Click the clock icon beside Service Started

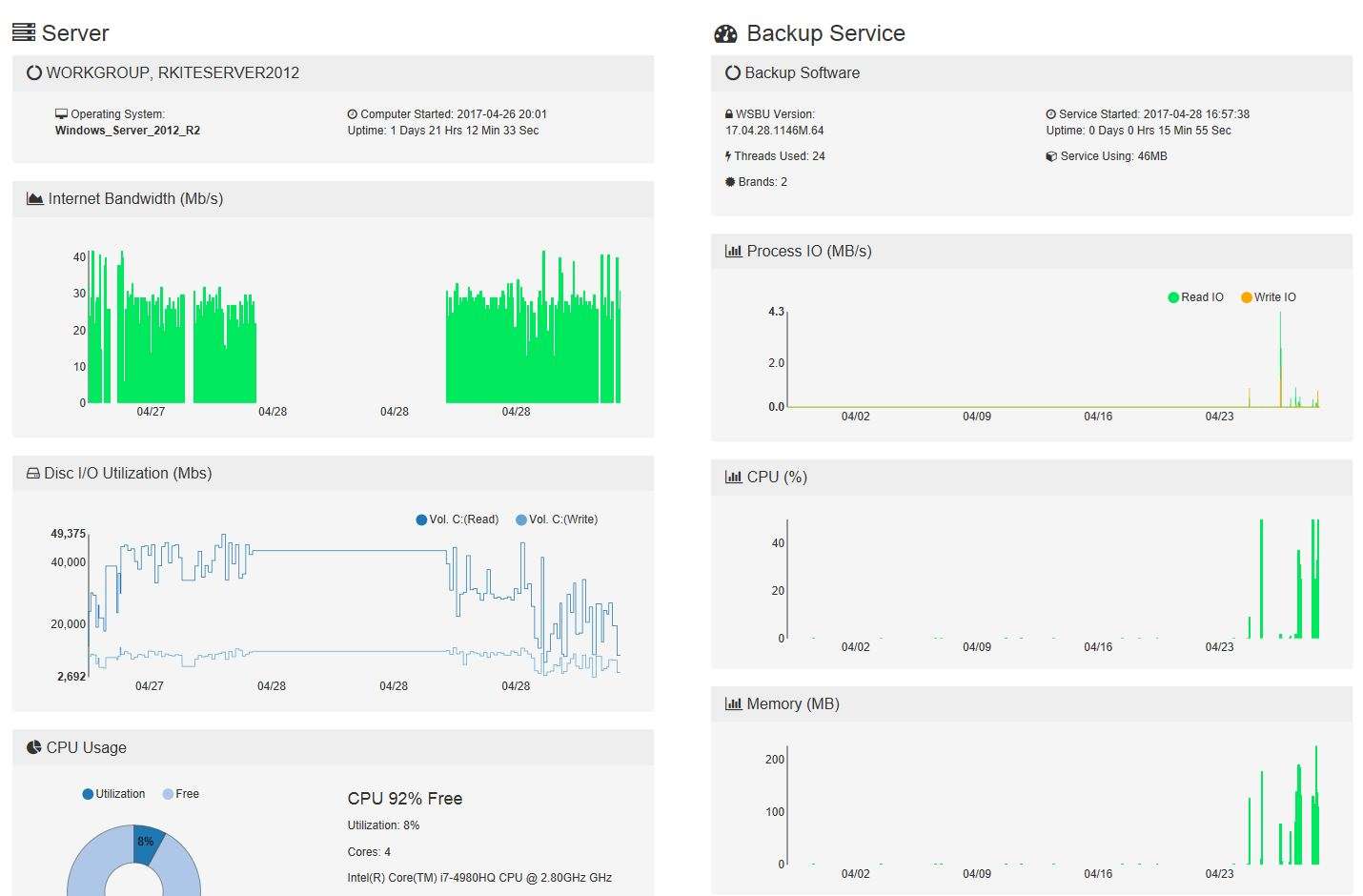tap(1051, 113)
